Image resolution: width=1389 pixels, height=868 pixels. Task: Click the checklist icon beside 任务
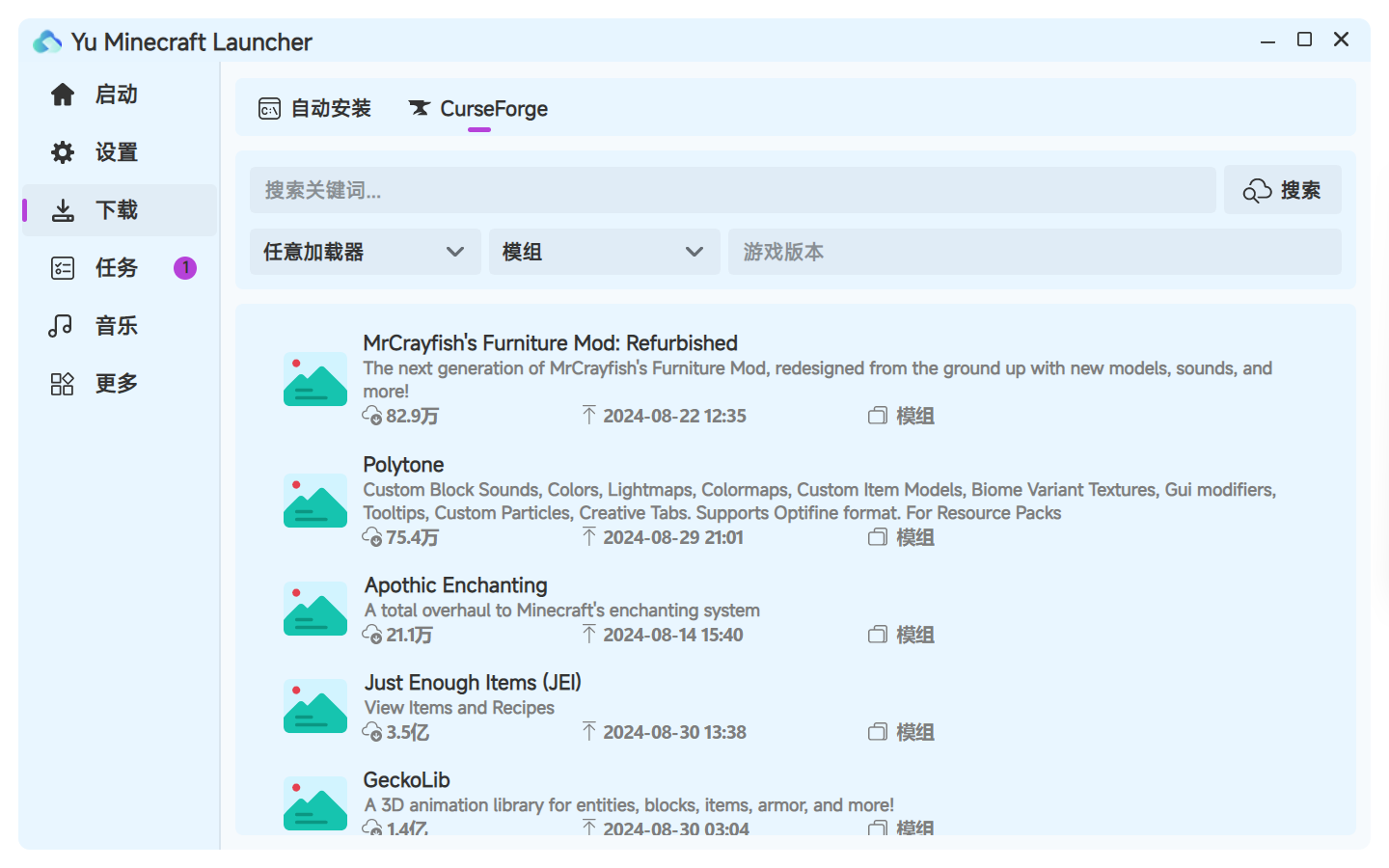click(x=63, y=268)
